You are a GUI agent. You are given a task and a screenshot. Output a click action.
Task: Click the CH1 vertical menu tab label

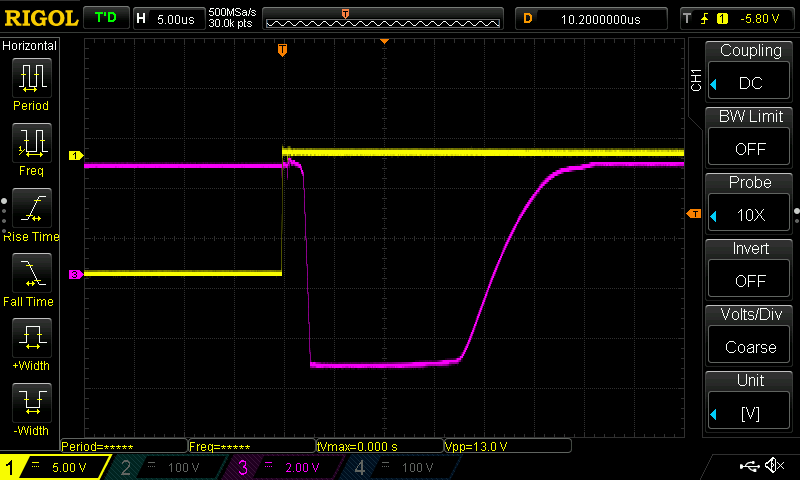coord(696,80)
